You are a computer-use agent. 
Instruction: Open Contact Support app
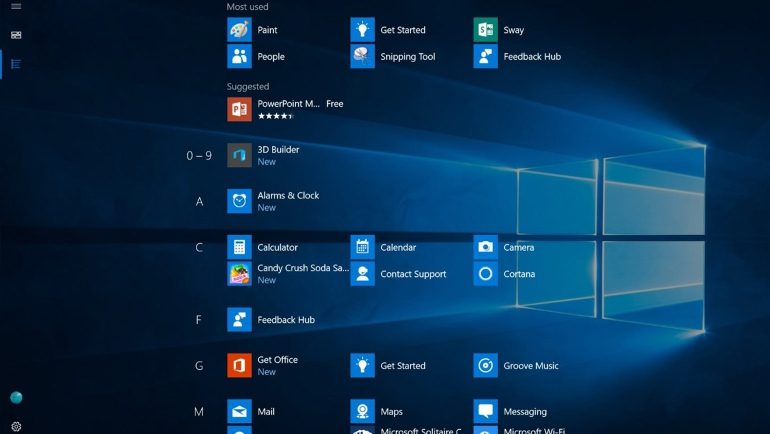[x=362, y=274]
